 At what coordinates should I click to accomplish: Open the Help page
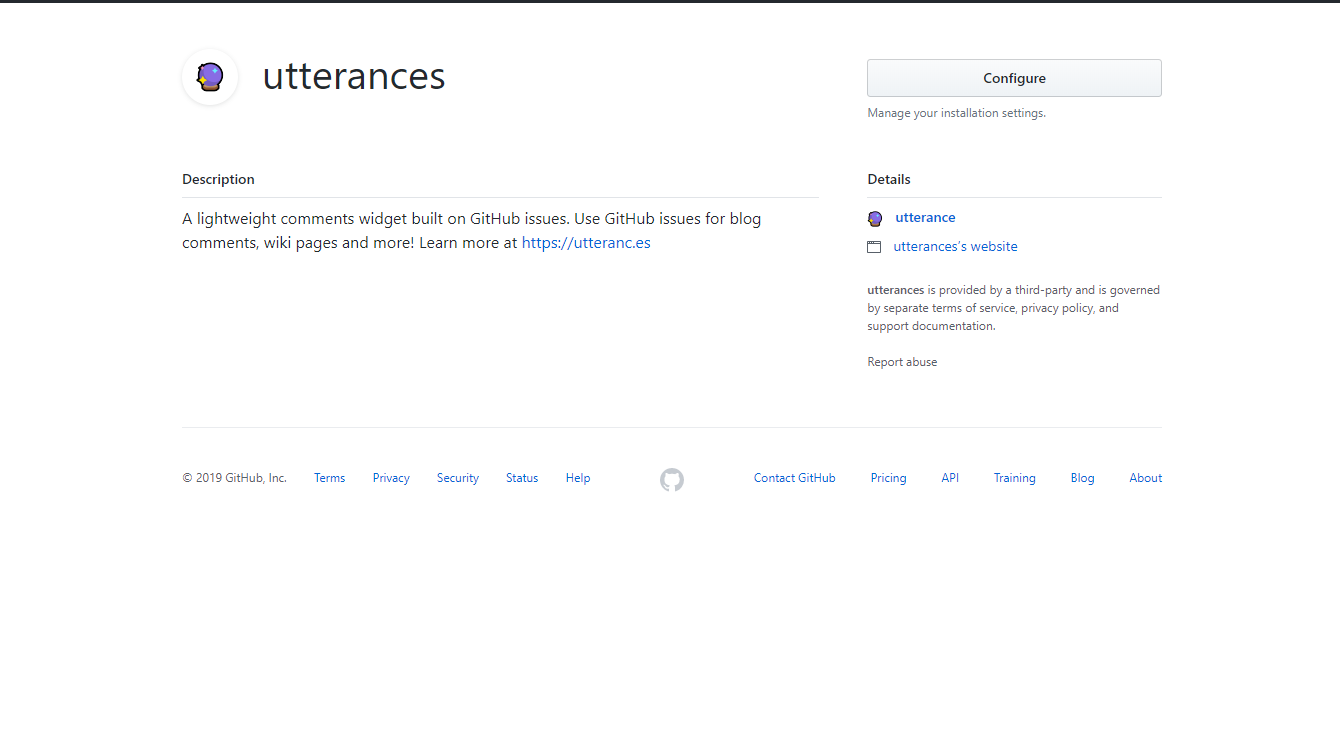tap(577, 477)
